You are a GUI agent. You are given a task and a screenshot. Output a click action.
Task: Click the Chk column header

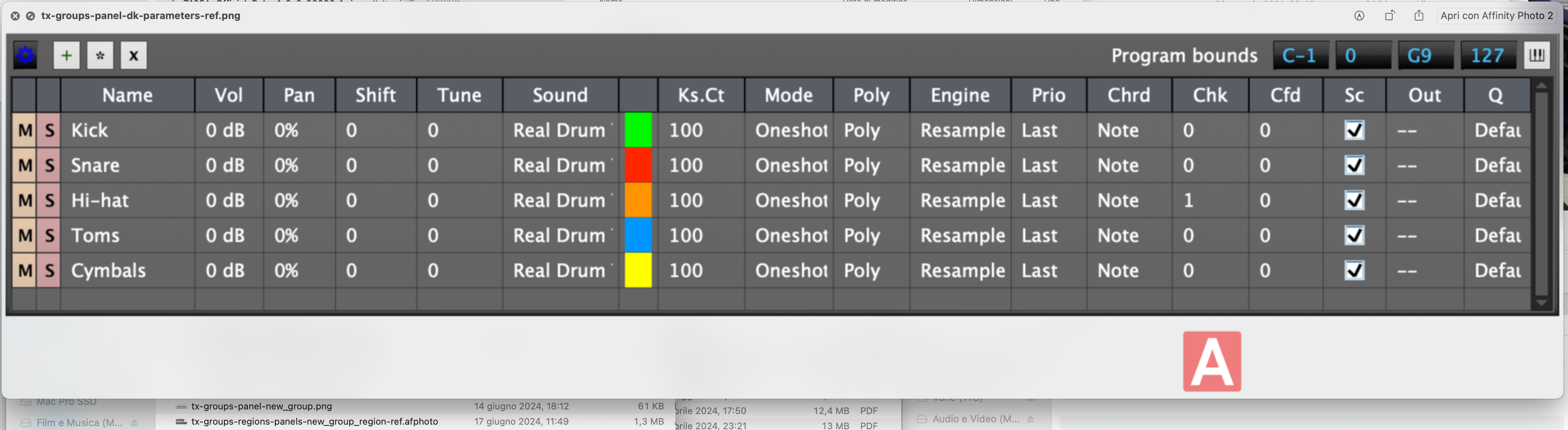1210,95
